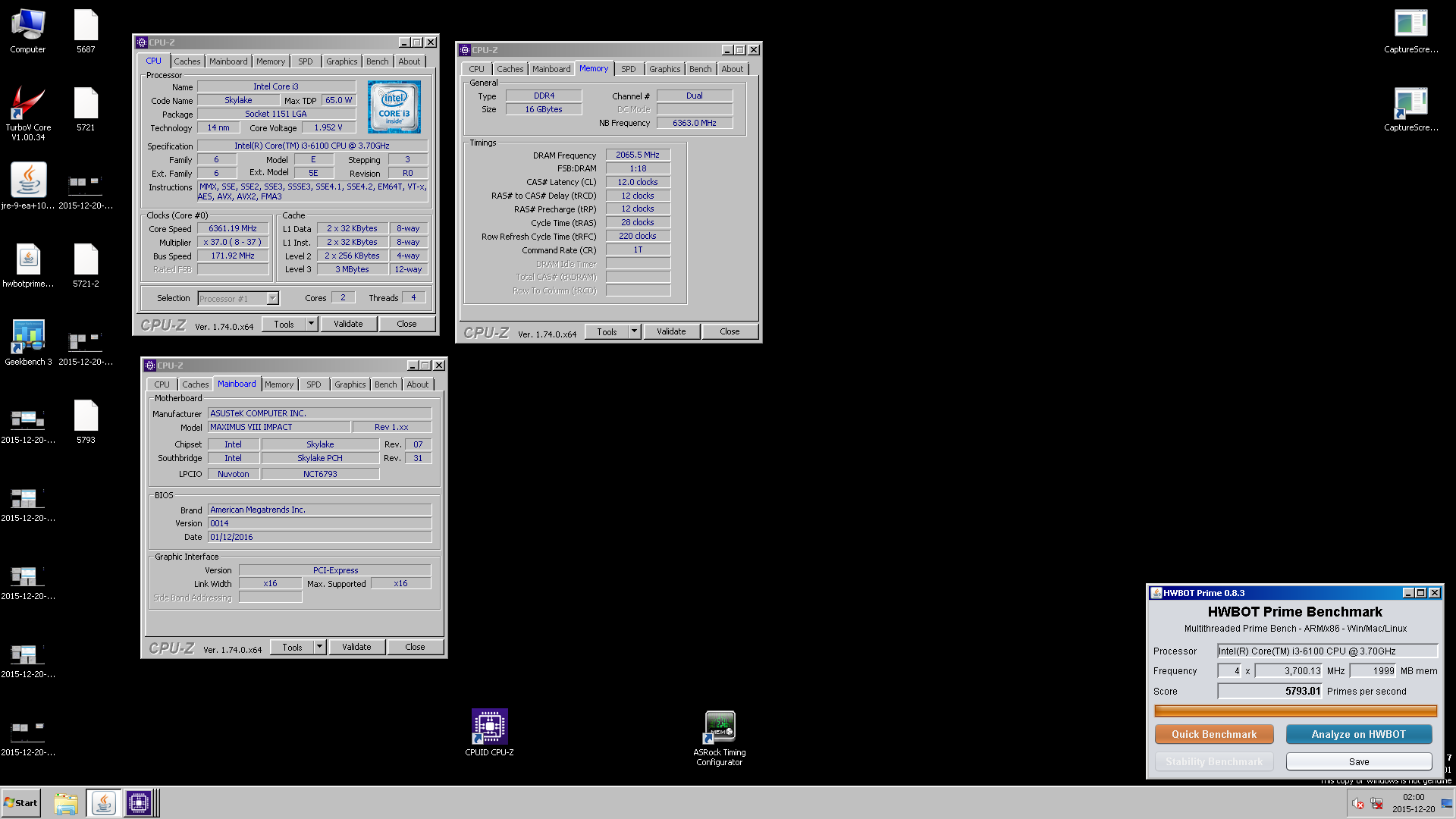Click CPU-Z Mainboard window title icon

[150, 366]
